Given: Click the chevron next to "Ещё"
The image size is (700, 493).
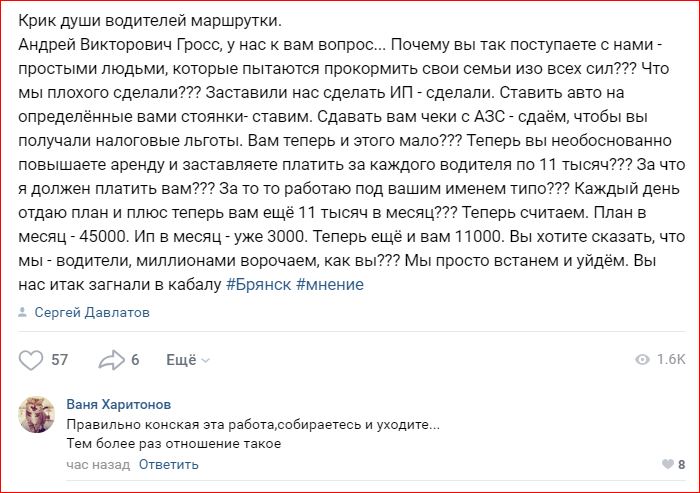Looking at the screenshot, I should [206, 361].
